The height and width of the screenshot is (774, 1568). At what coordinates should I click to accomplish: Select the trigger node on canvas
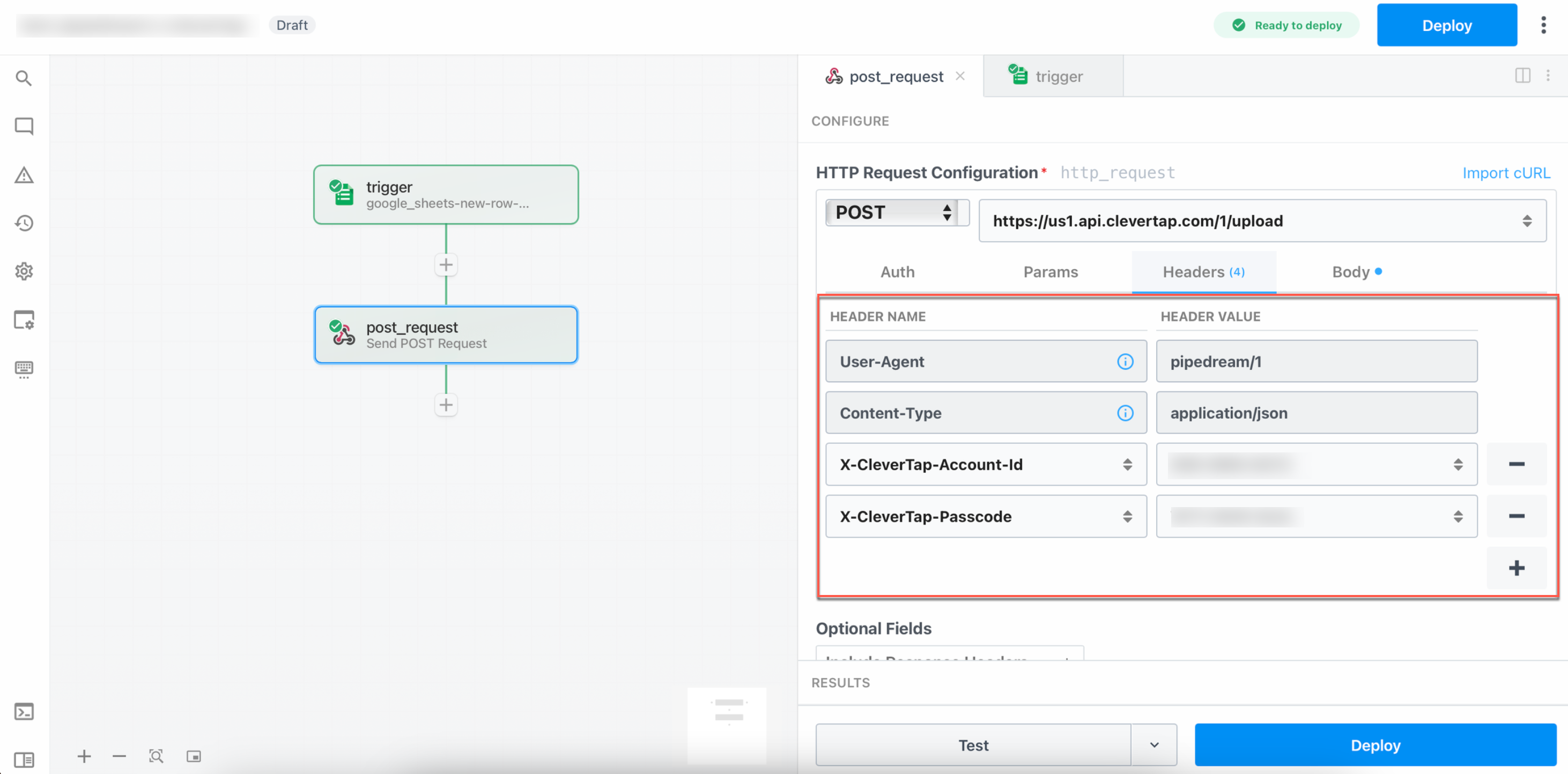(446, 195)
